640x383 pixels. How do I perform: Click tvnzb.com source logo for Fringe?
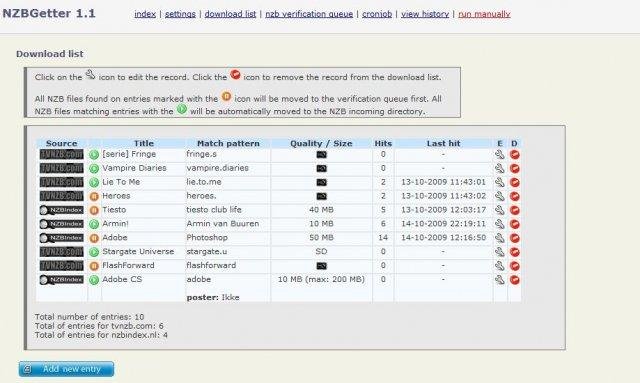pyautogui.click(x=62, y=154)
